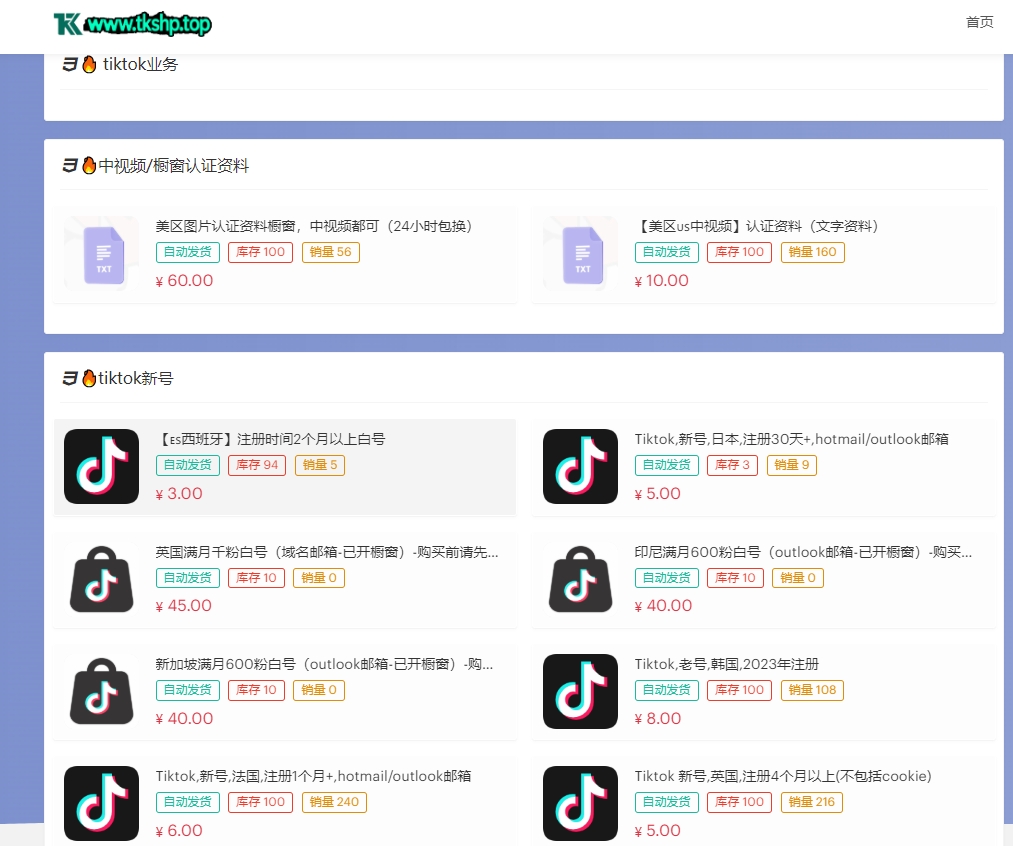The height and width of the screenshot is (846, 1013).
Task: Click the shopping bag icon for 英国满月千粉白号
Action: [102, 579]
